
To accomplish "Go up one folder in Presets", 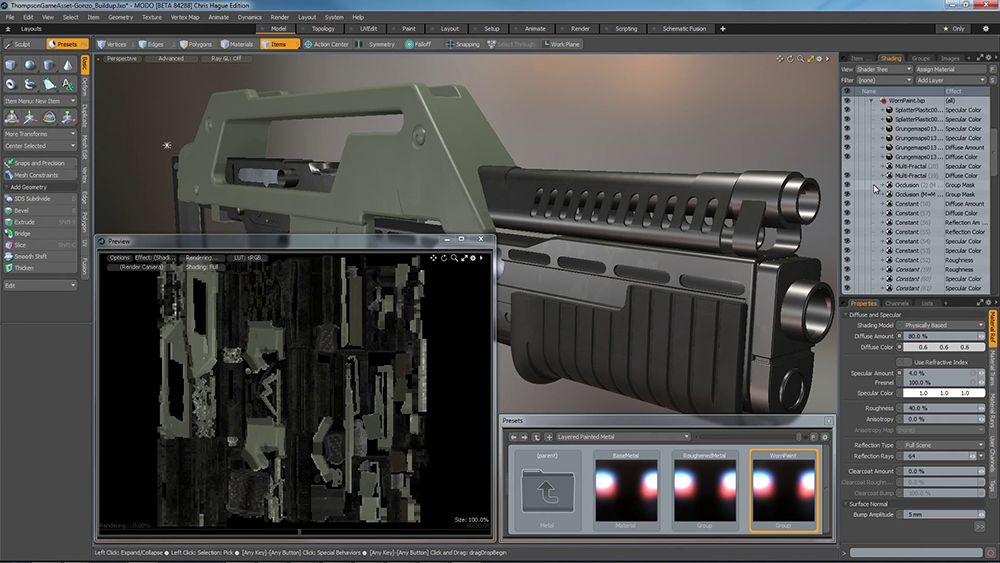I will coord(536,437).
